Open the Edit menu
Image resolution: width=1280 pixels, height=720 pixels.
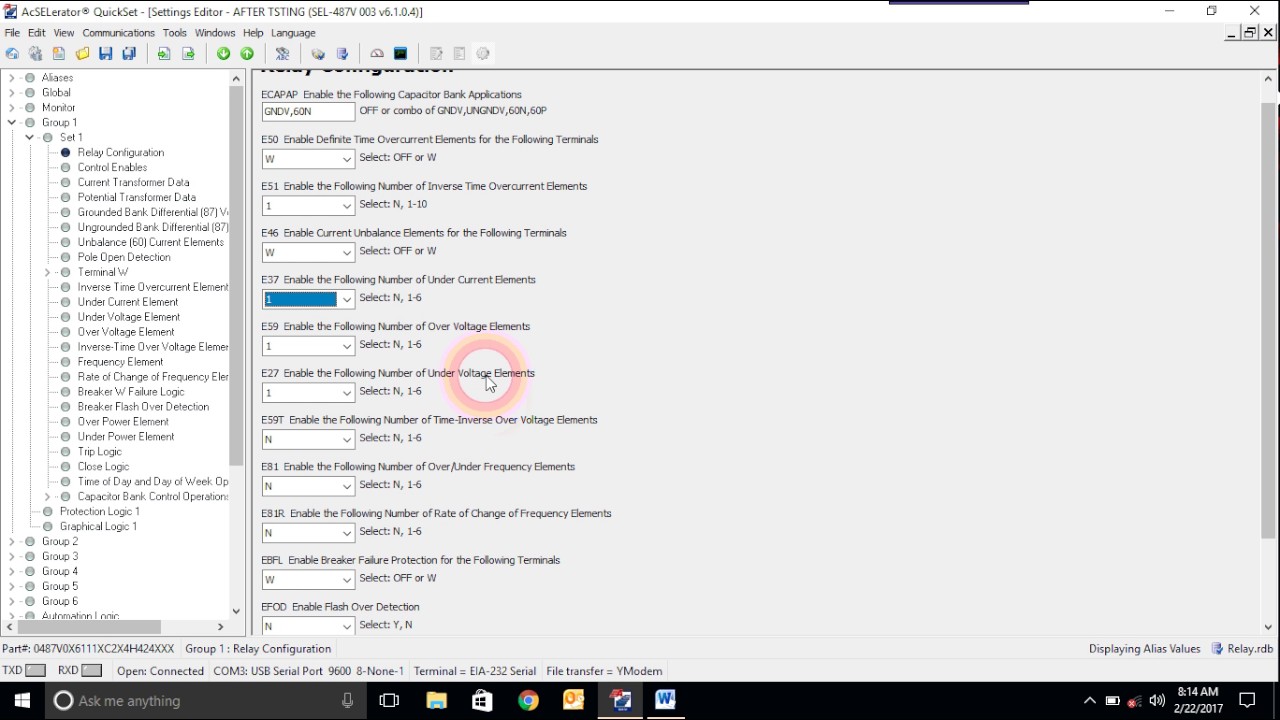pyautogui.click(x=37, y=33)
